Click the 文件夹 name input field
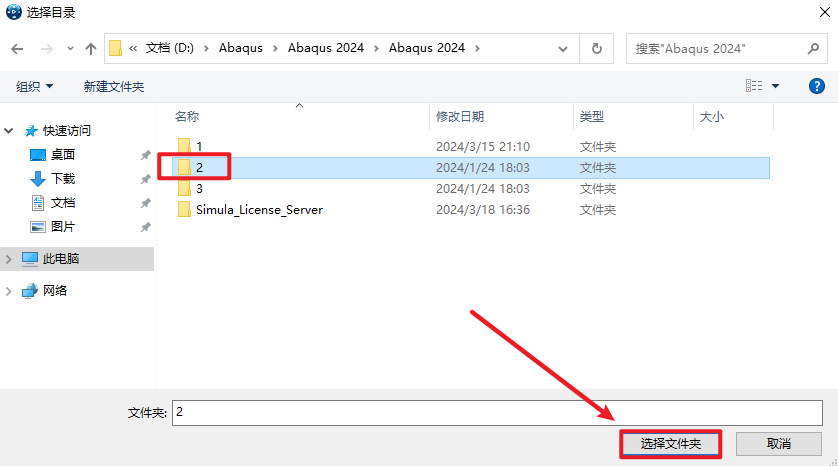The width and height of the screenshot is (838, 466). [496, 411]
